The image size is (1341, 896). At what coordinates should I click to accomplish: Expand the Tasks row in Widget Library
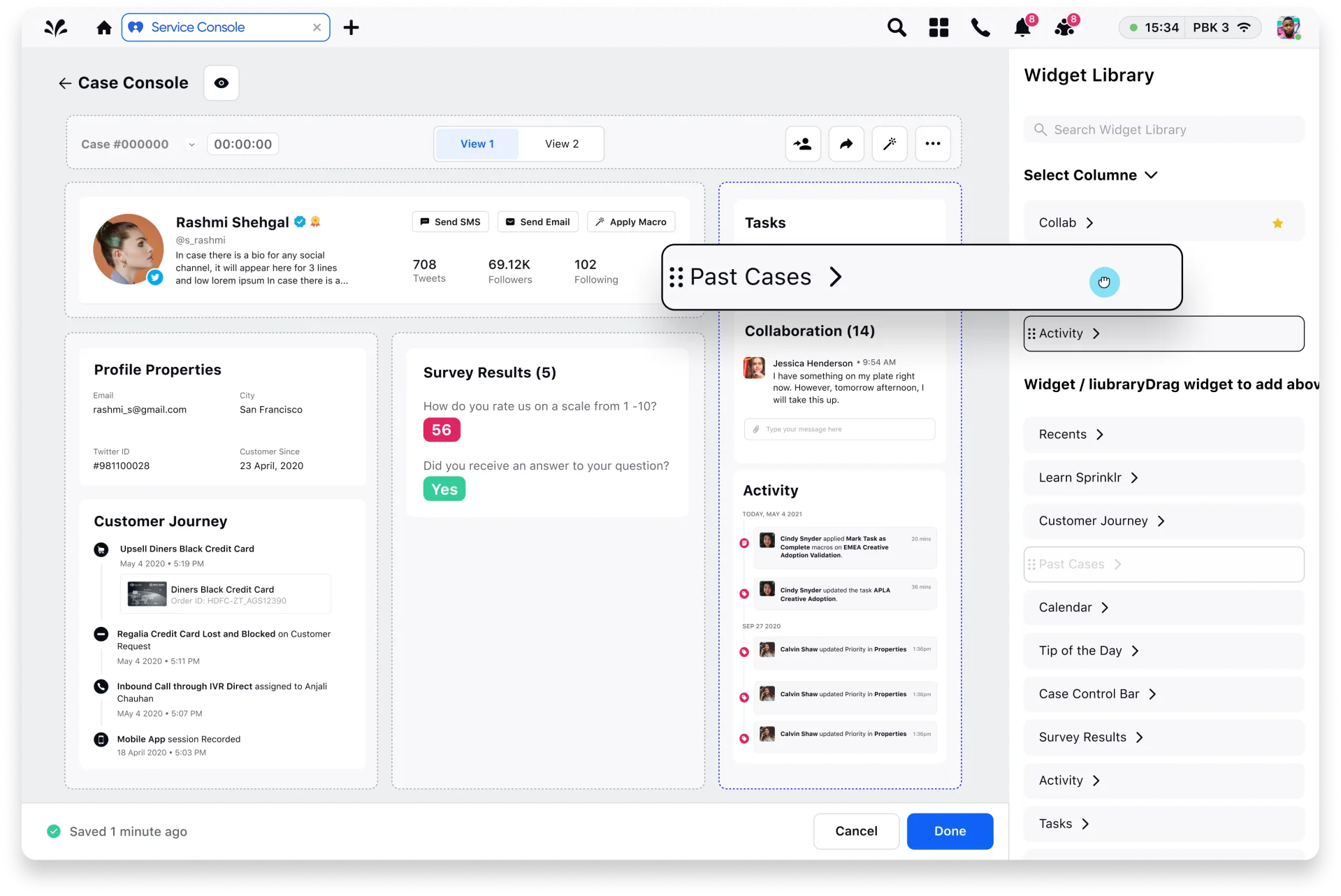tap(1164, 825)
